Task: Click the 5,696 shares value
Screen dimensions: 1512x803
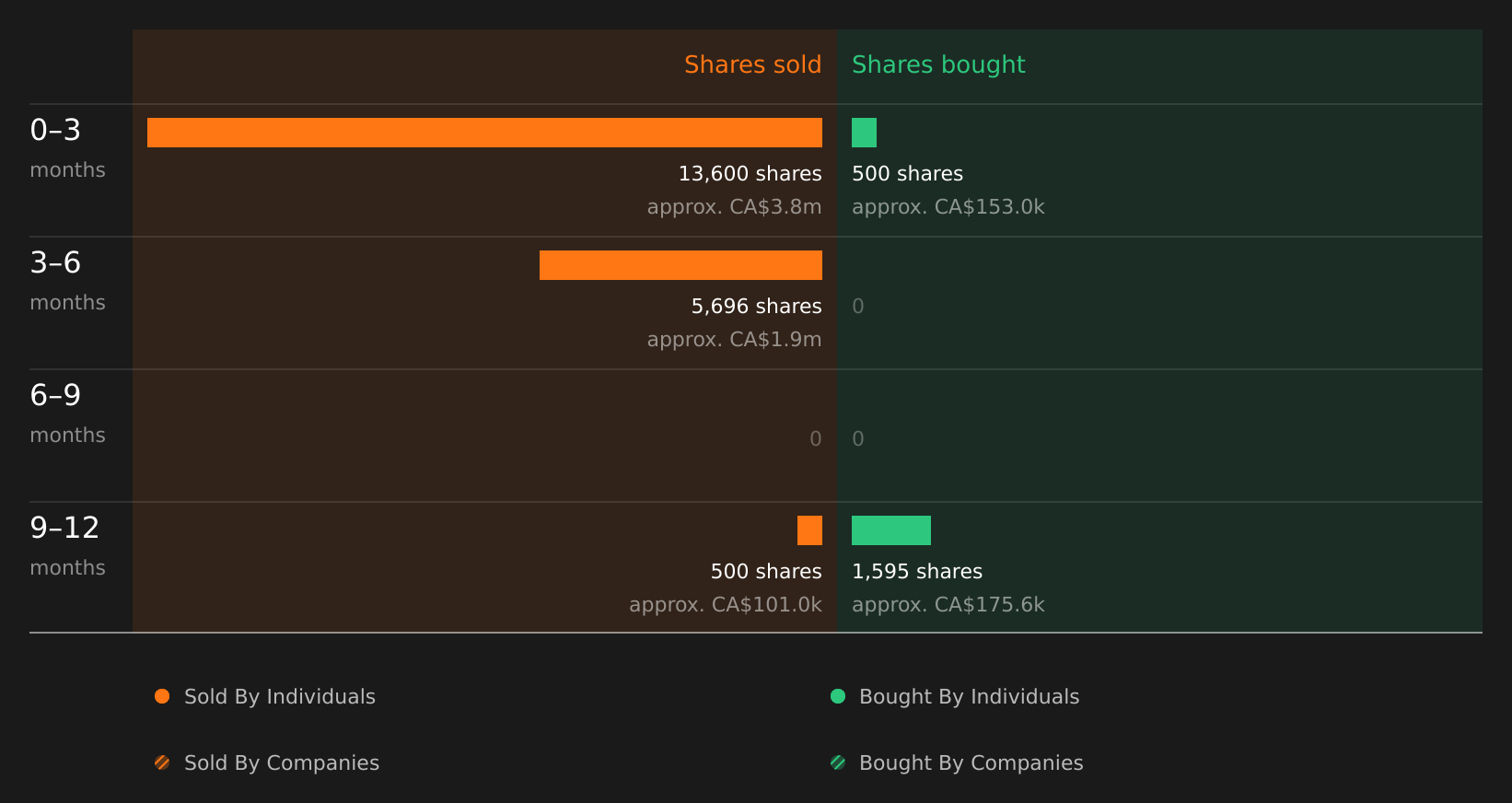Action: (757, 307)
